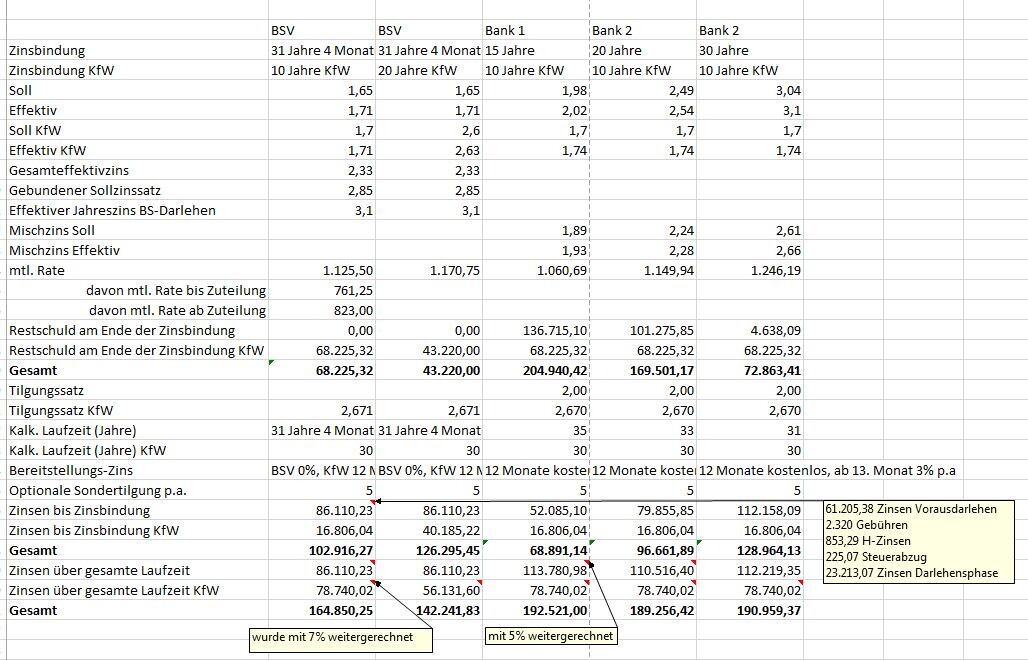The width and height of the screenshot is (1028, 660).
Task: Select the "davon mtl. Rate bis Zuteilung" cell
Action: [x=176, y=290]
